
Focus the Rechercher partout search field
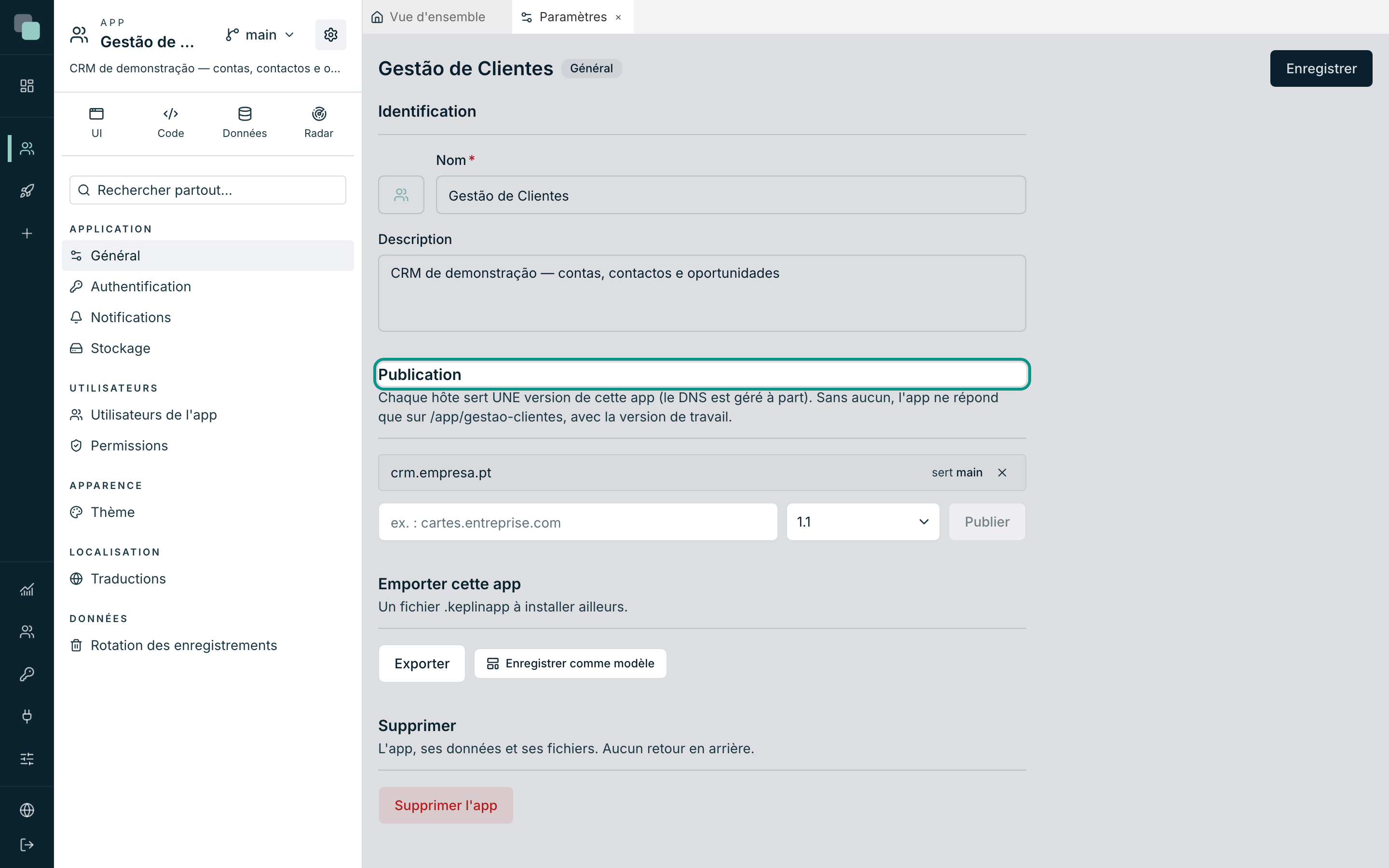[208, 190]
